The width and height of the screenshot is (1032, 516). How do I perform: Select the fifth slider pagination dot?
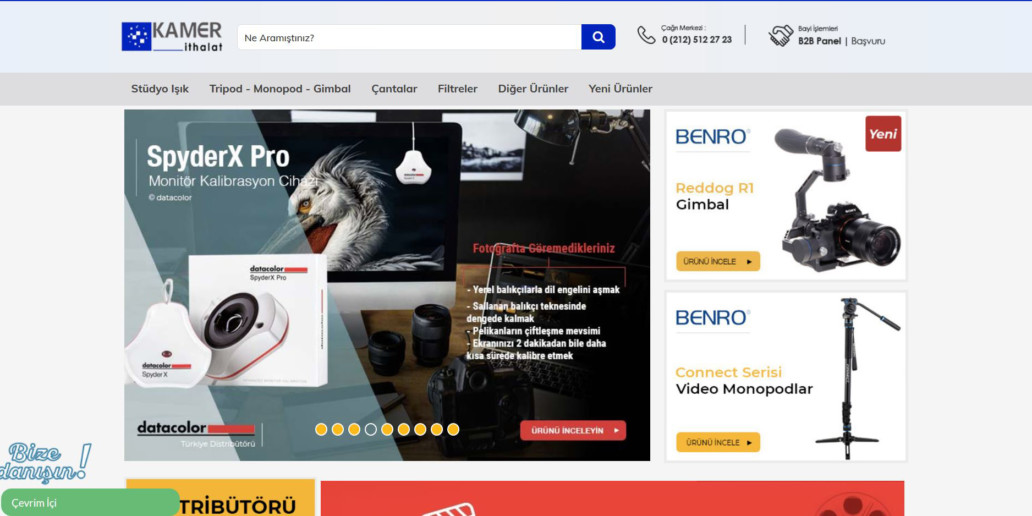click(x=387, y=429)
